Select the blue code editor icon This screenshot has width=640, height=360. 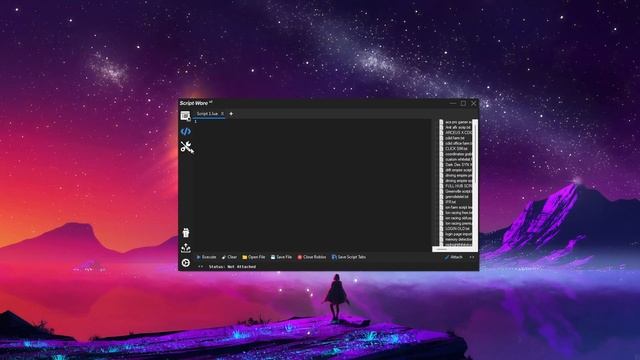point(186,131)
